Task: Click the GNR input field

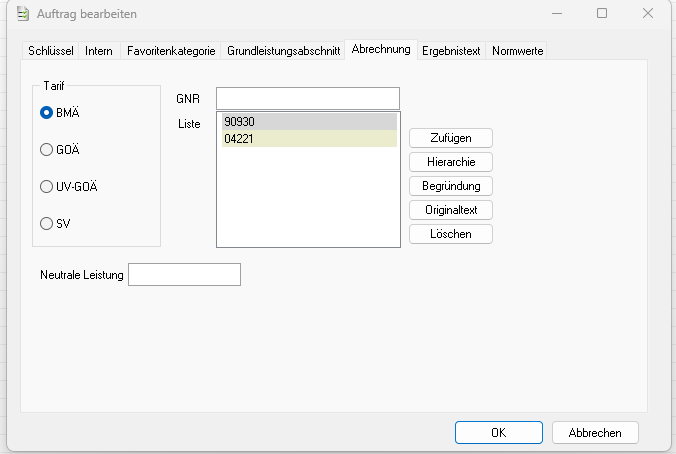Action: click(307, 98)
